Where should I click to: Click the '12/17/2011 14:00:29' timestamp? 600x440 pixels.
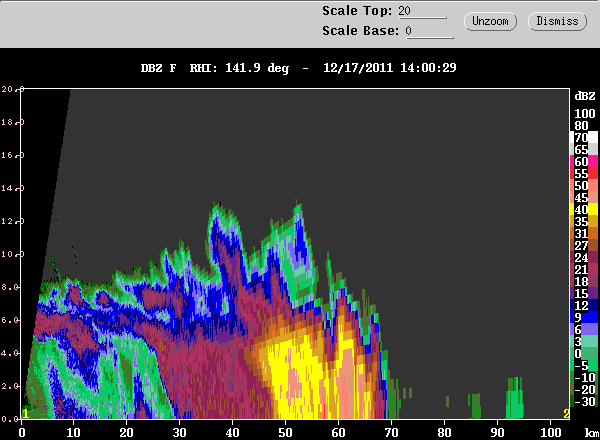(390, 68)
